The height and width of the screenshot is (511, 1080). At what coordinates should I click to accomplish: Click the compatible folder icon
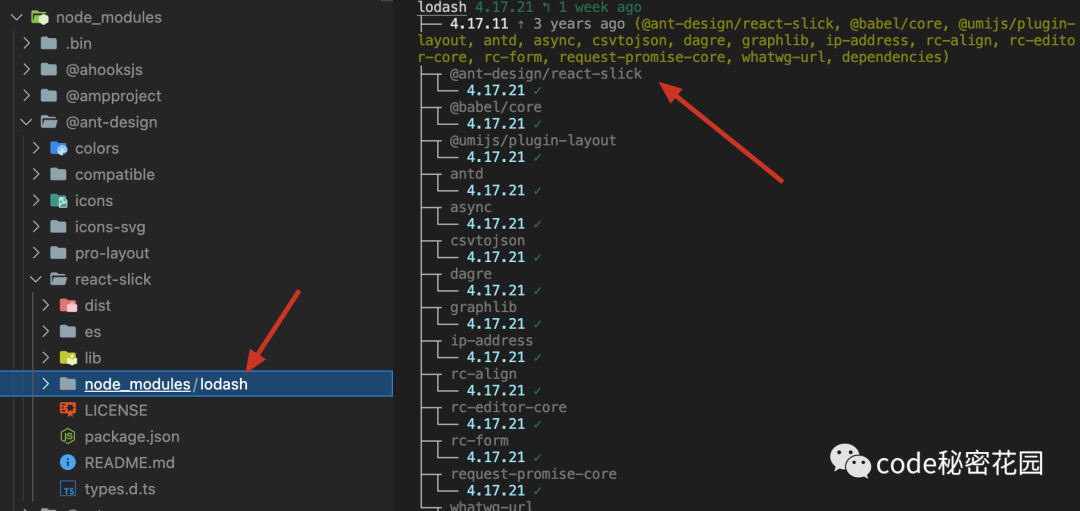tap(58, 174)
